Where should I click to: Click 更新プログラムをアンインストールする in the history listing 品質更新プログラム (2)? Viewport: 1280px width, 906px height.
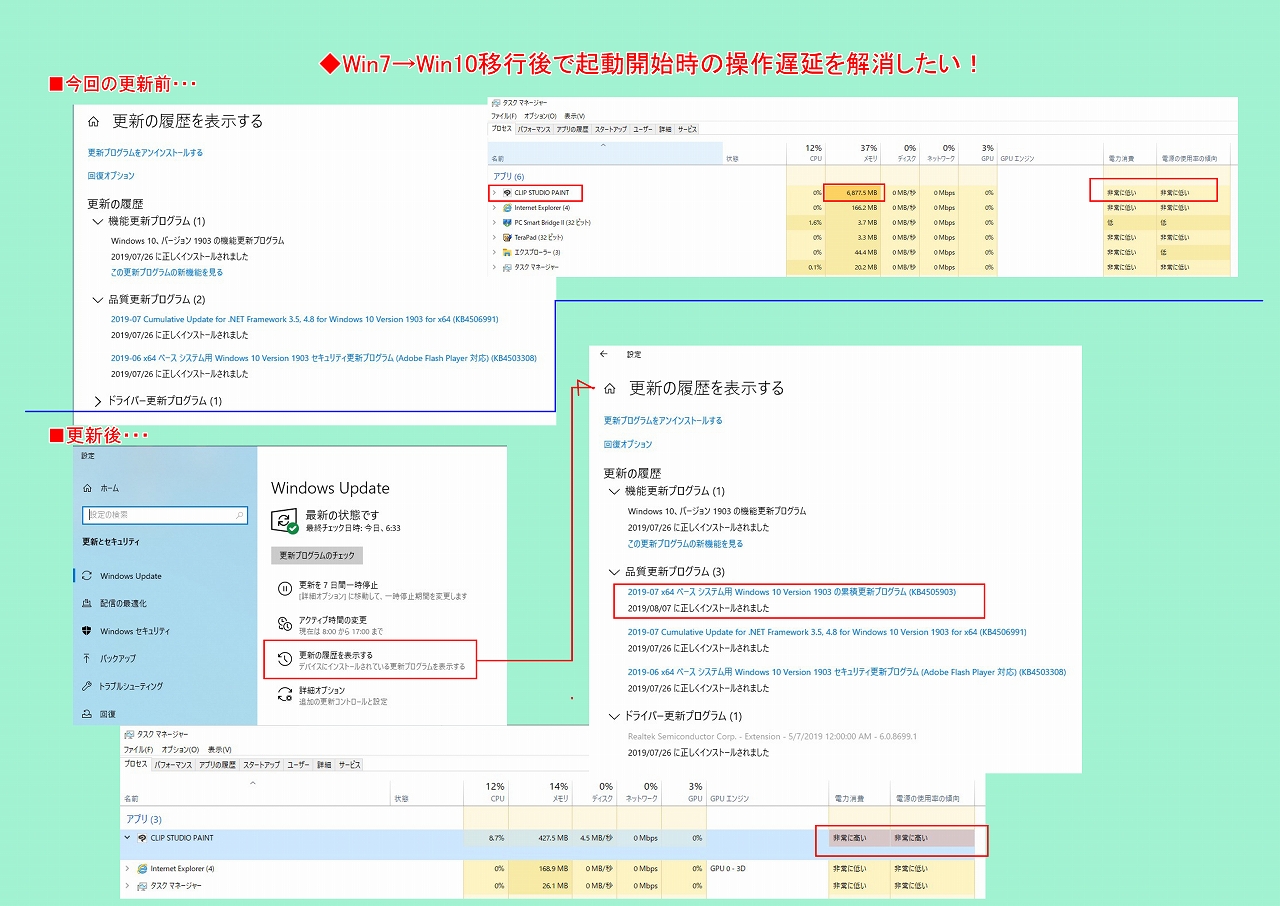point(145,153)
